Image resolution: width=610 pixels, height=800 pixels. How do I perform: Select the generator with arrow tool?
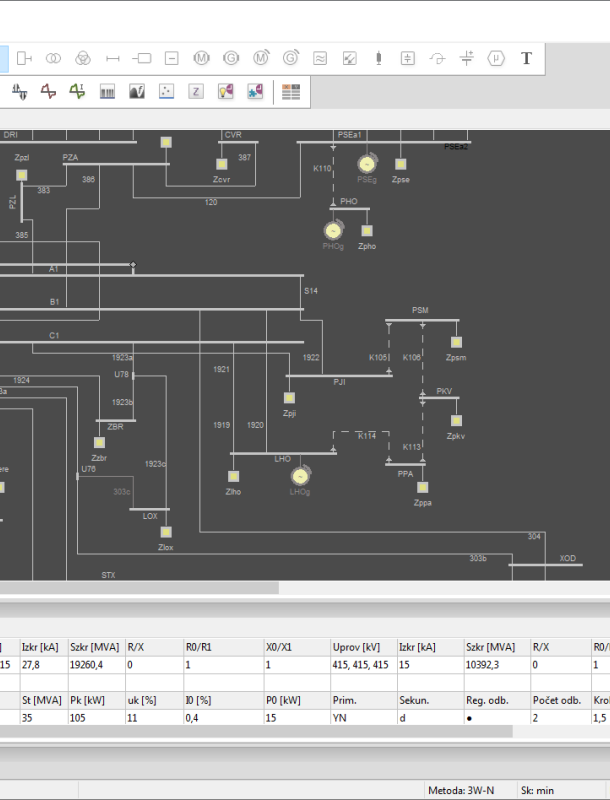291,58
